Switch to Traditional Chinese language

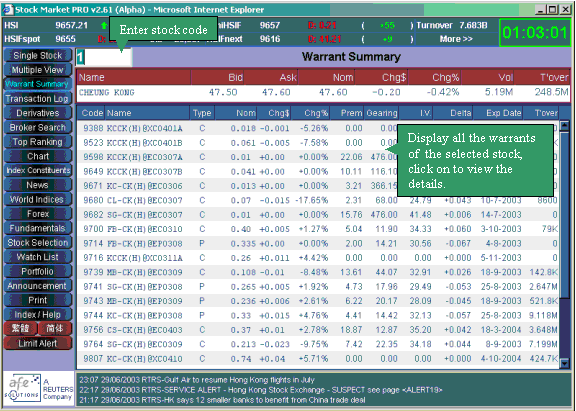[21, 328]
